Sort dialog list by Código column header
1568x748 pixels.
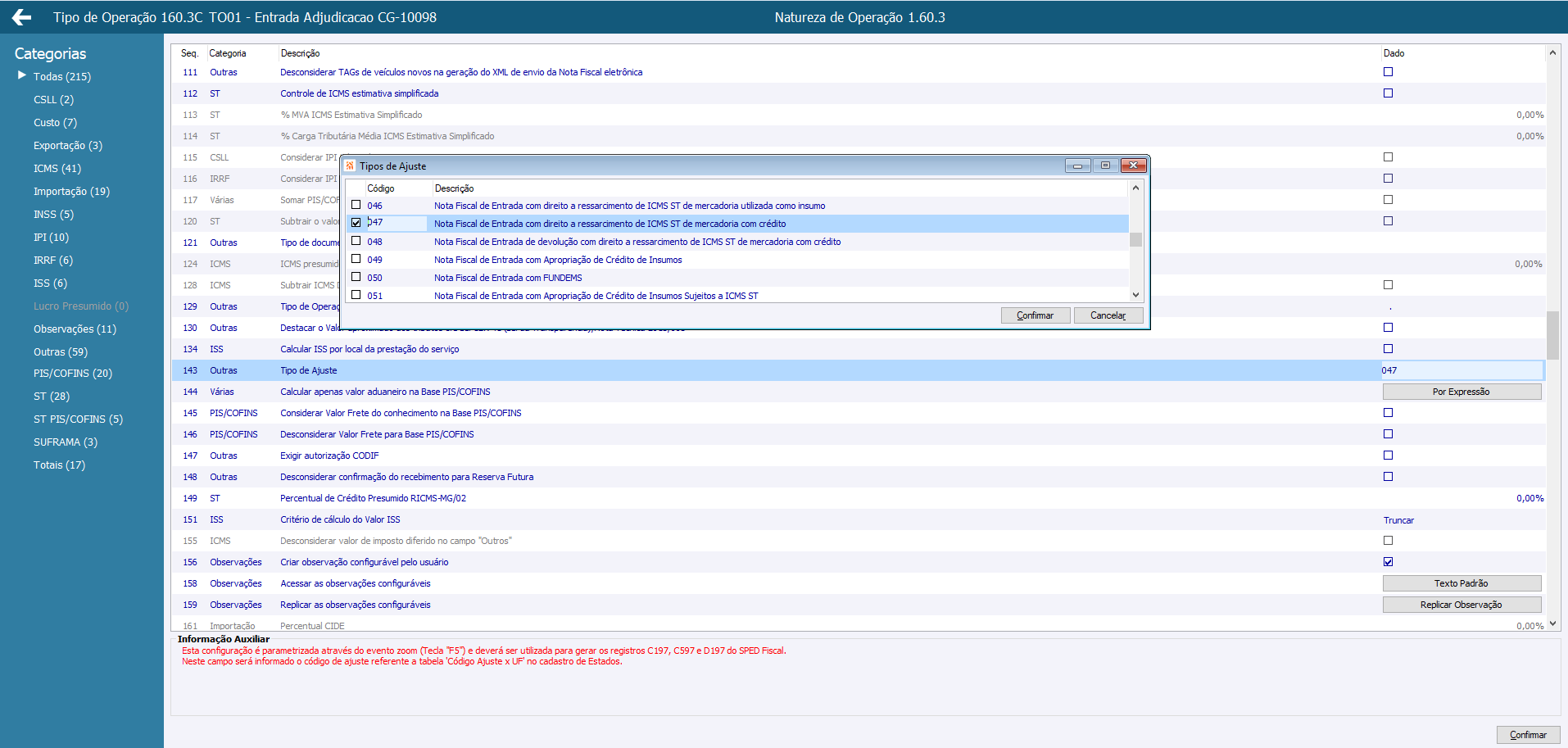click(381, 188)
